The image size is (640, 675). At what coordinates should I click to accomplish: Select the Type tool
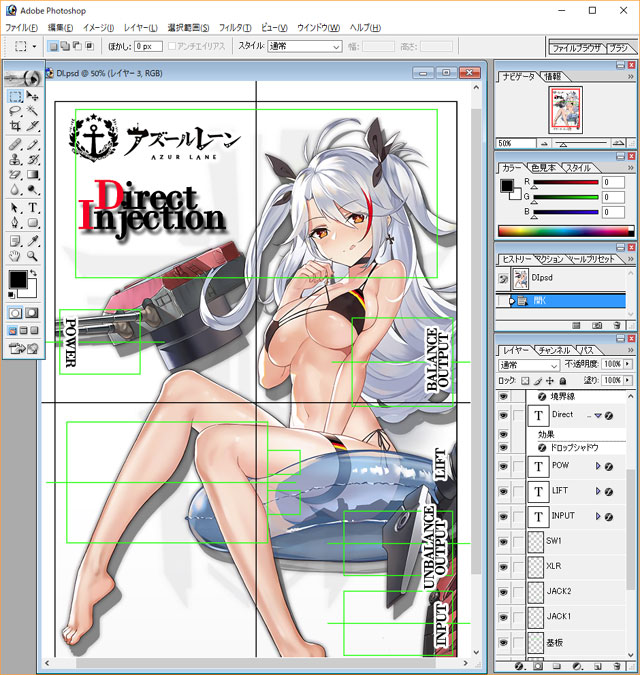tap(32, 208)
